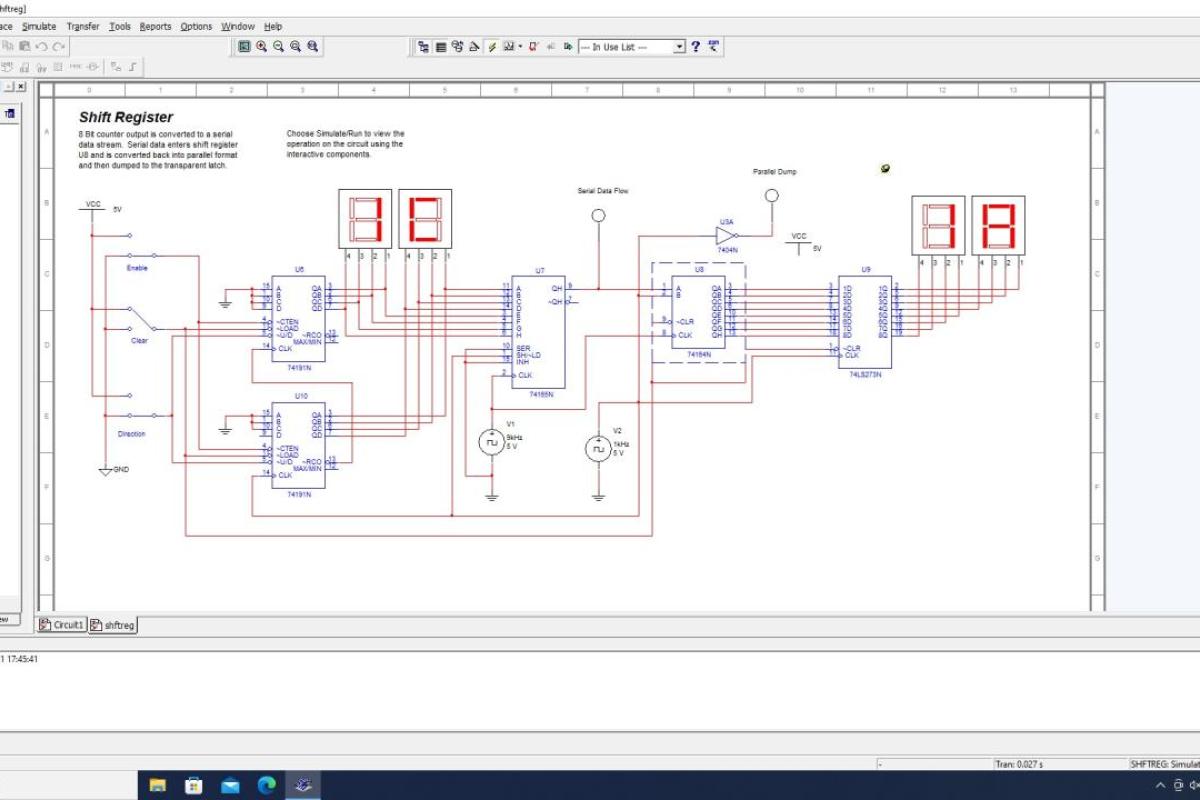
Task: Click the Multisim taskbar icon
Action: 303,785
